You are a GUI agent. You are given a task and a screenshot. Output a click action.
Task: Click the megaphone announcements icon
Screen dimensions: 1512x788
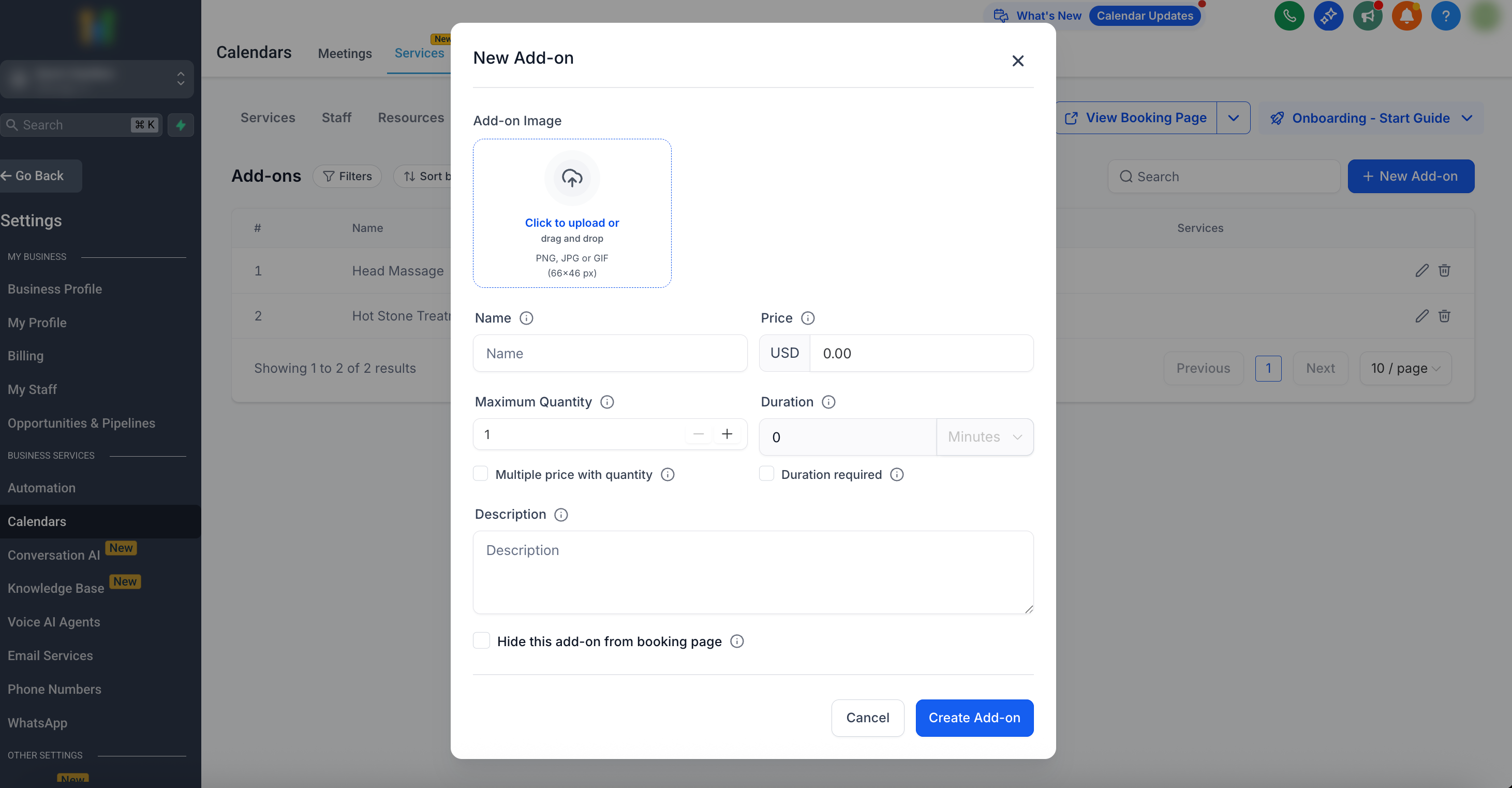tap(1367, 16)
